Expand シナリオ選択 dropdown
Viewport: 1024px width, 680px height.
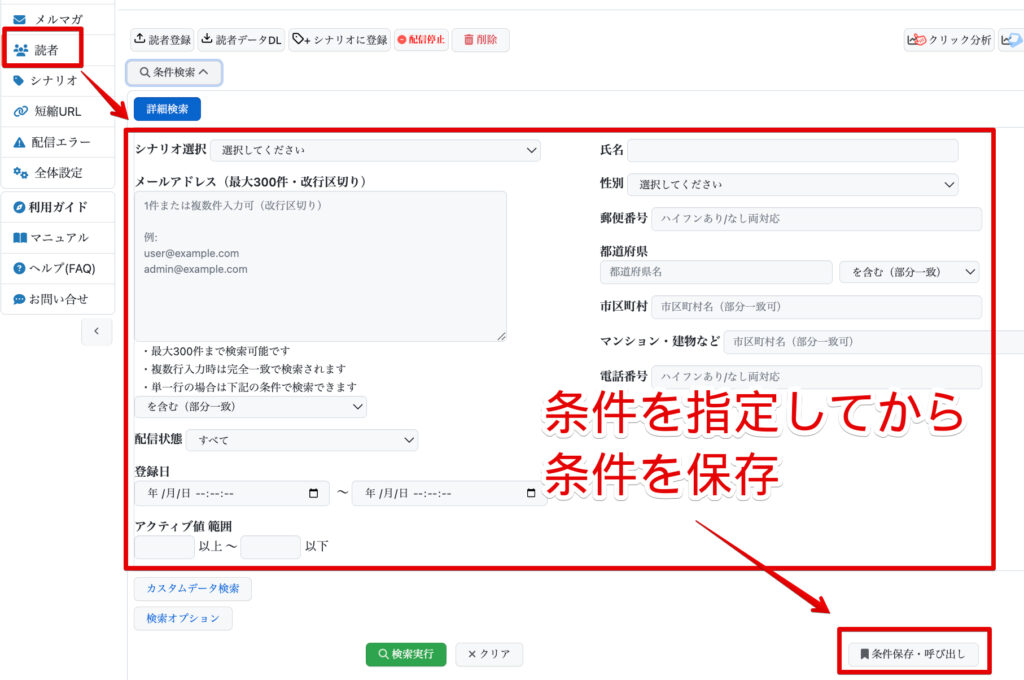[375, 150]
